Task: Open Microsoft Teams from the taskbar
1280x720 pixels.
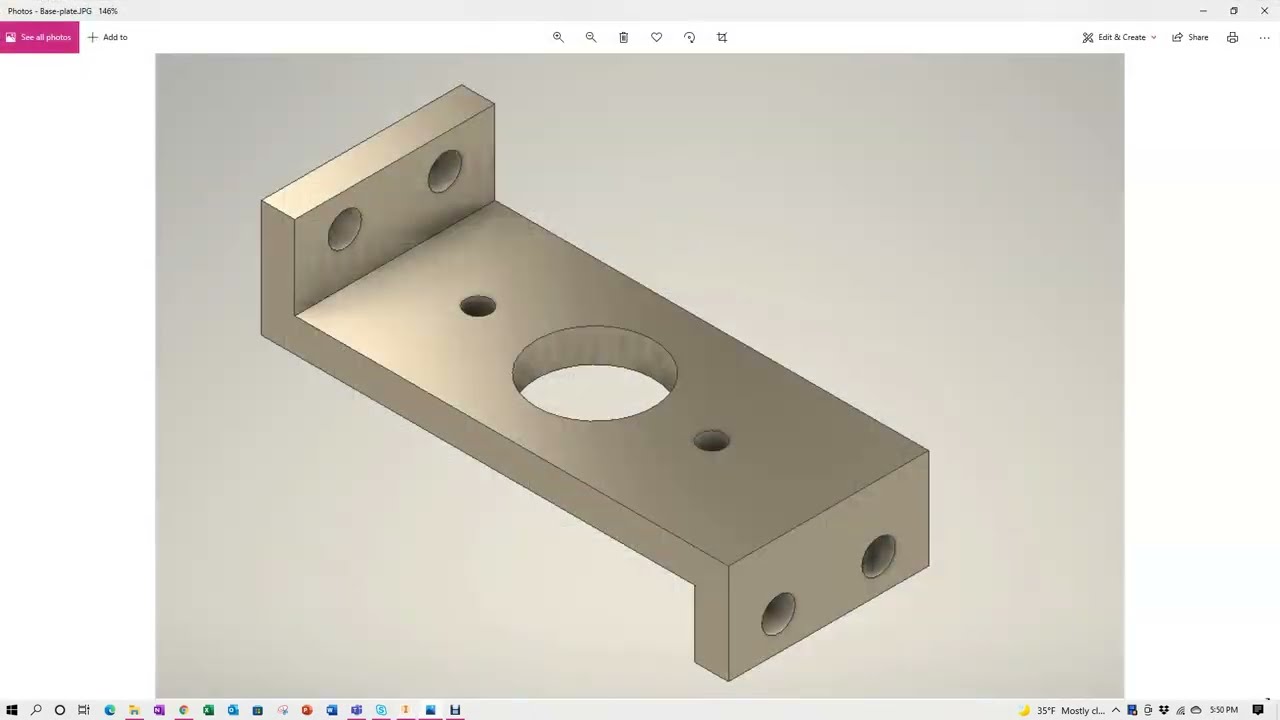Action: click(356, 710)
